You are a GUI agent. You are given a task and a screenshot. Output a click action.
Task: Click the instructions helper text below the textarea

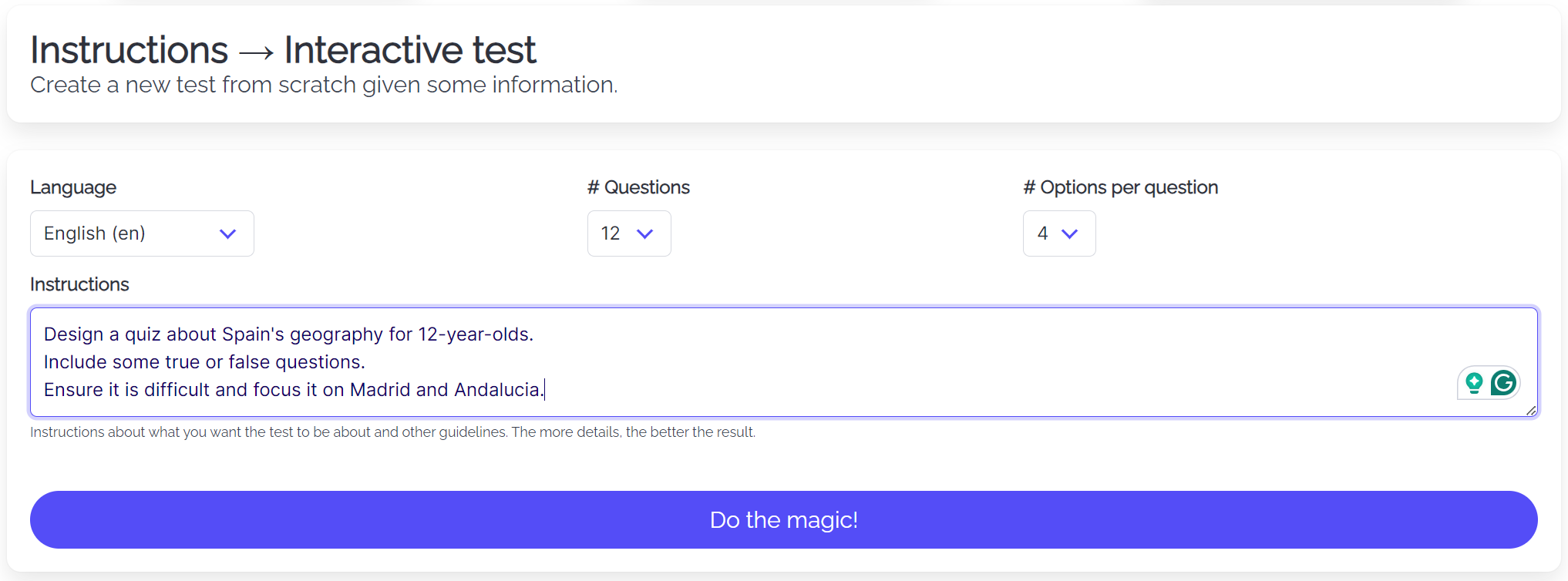tap(392, 432)
